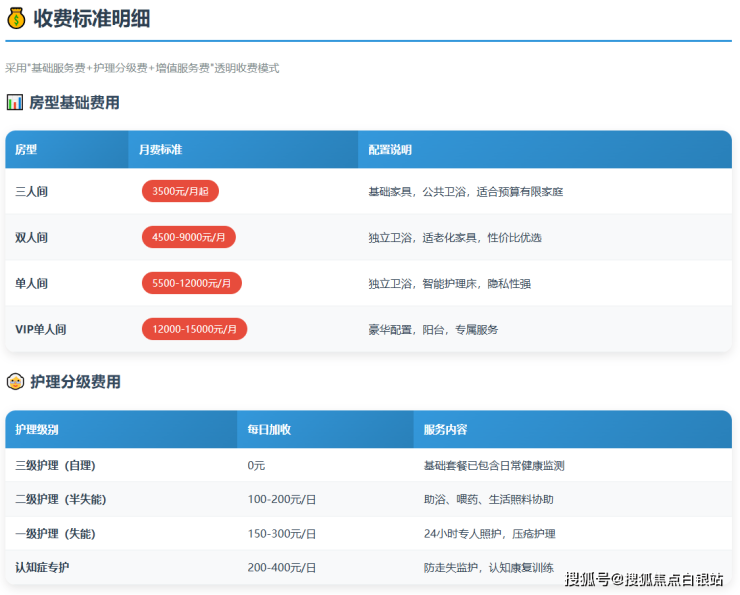Click the 服务内容 column header
The height and width of the screenshot is (595, 740).
[x=445, y=429]
